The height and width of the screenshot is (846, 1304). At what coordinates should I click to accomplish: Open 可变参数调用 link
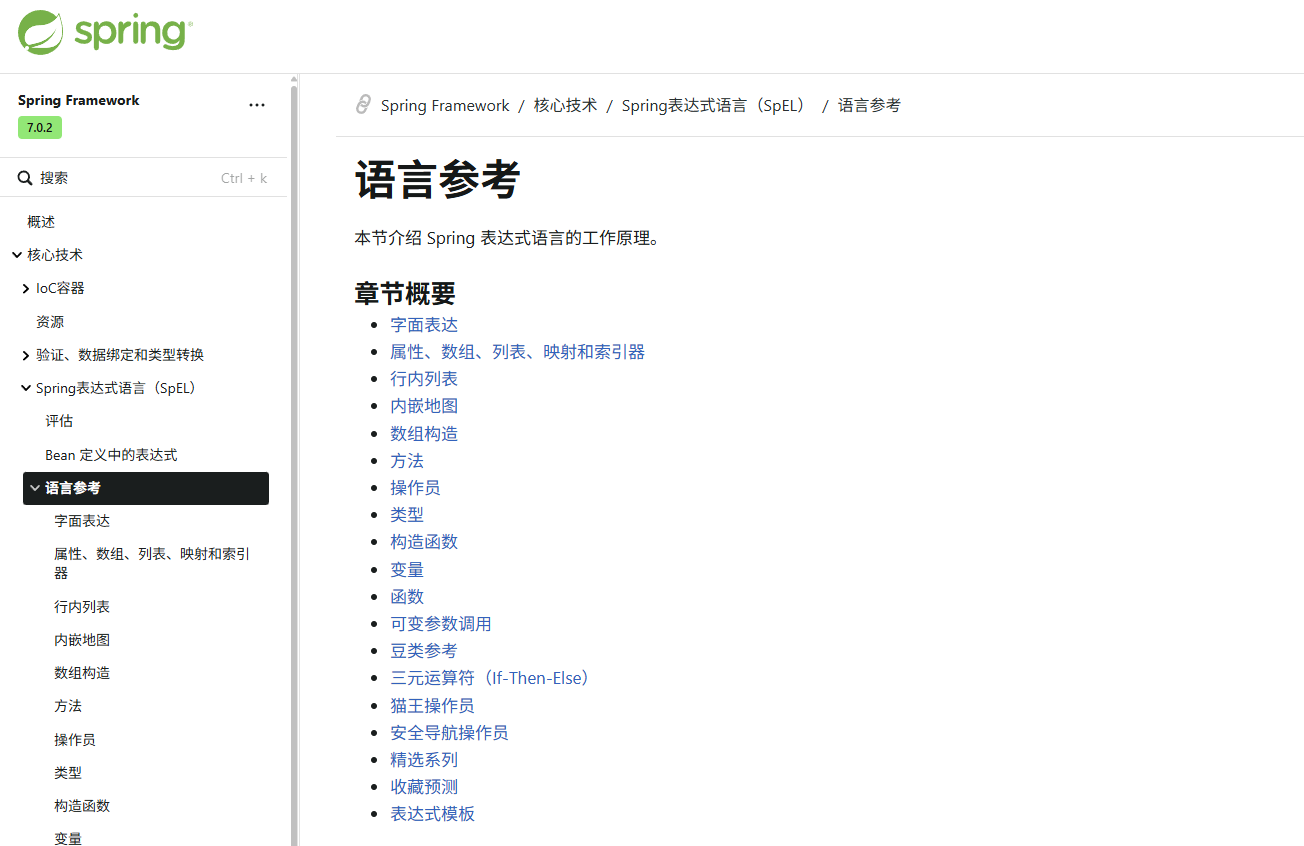pyautogui.click(x=441, y=624)
